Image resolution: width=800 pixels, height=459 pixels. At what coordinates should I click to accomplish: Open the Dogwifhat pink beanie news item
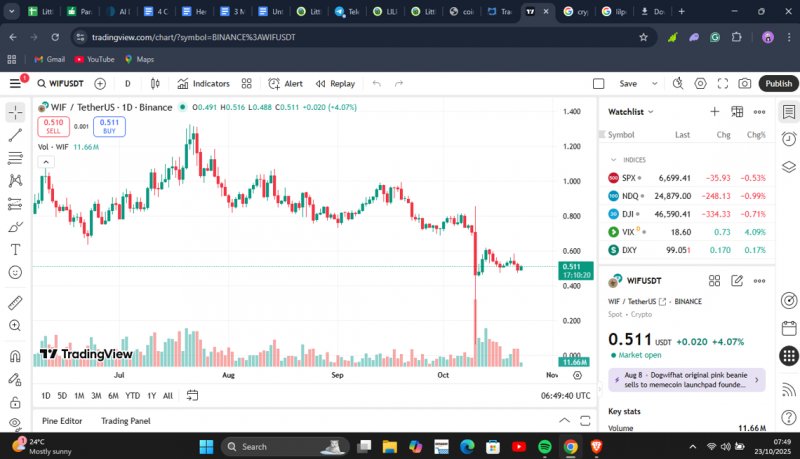687,380
